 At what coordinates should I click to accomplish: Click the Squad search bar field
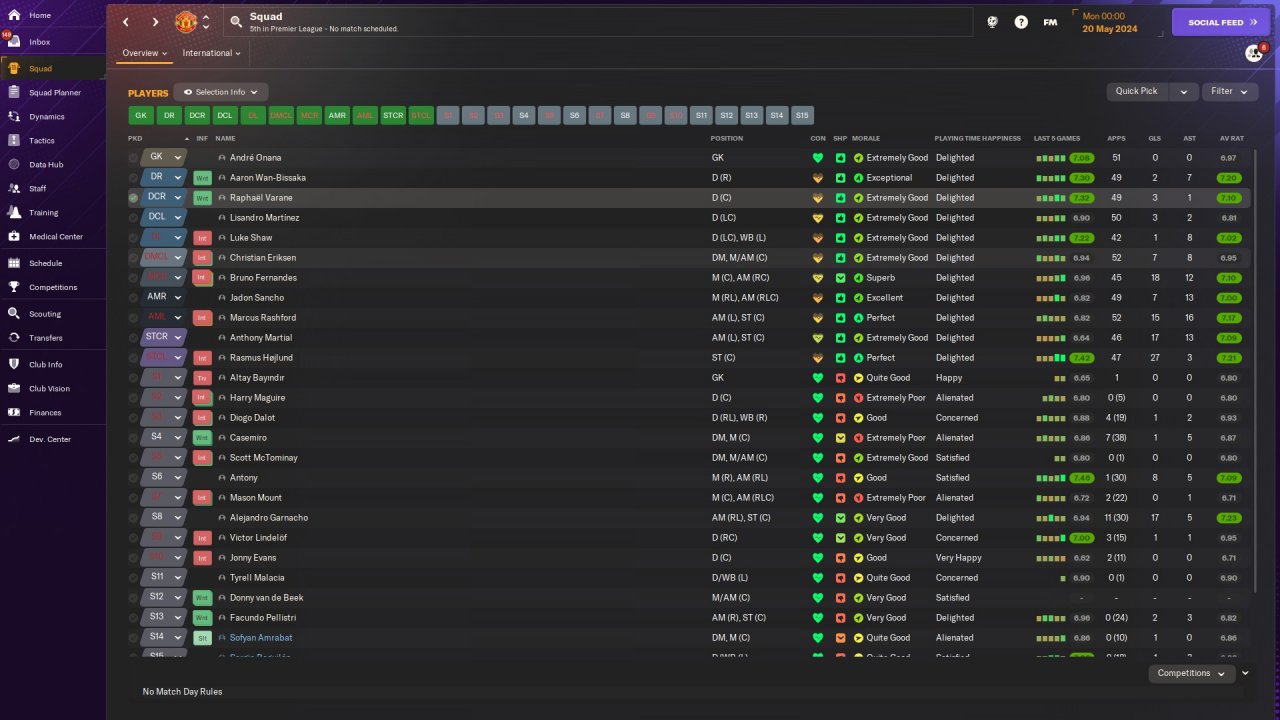(x=598, y=22)
